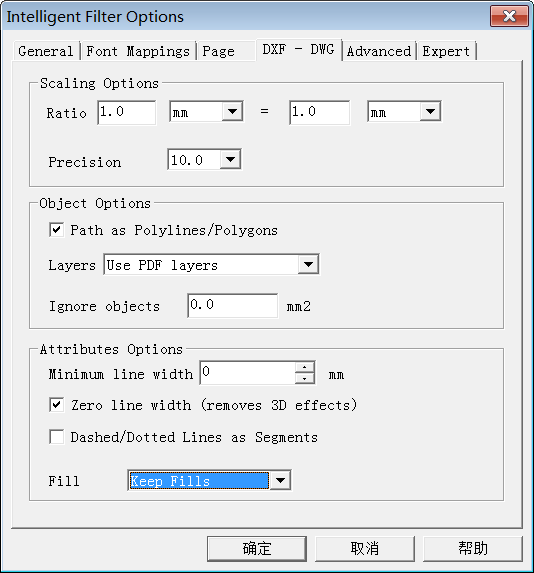Select the Page tab
Image resolution: width=534 pixels, height=573 pixels.
[x=219, y=51]
